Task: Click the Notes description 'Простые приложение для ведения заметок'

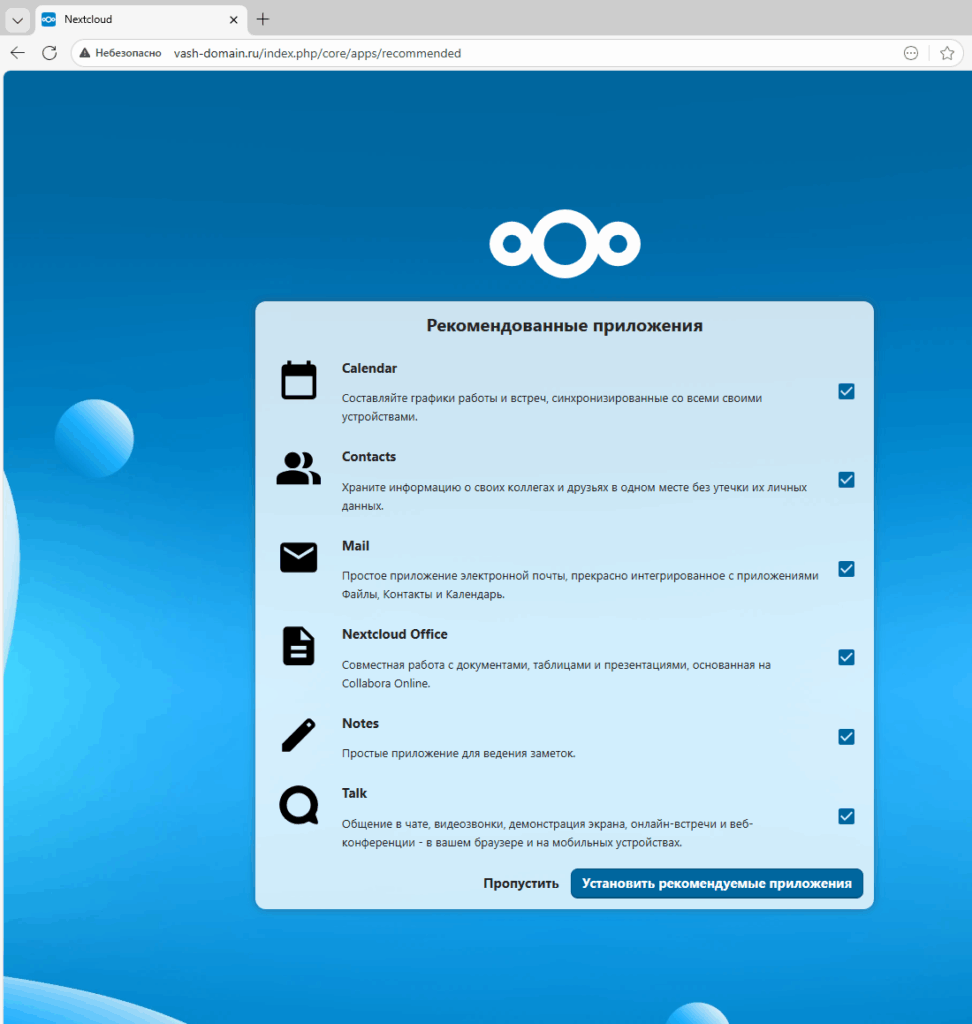Action: point(459,753)
